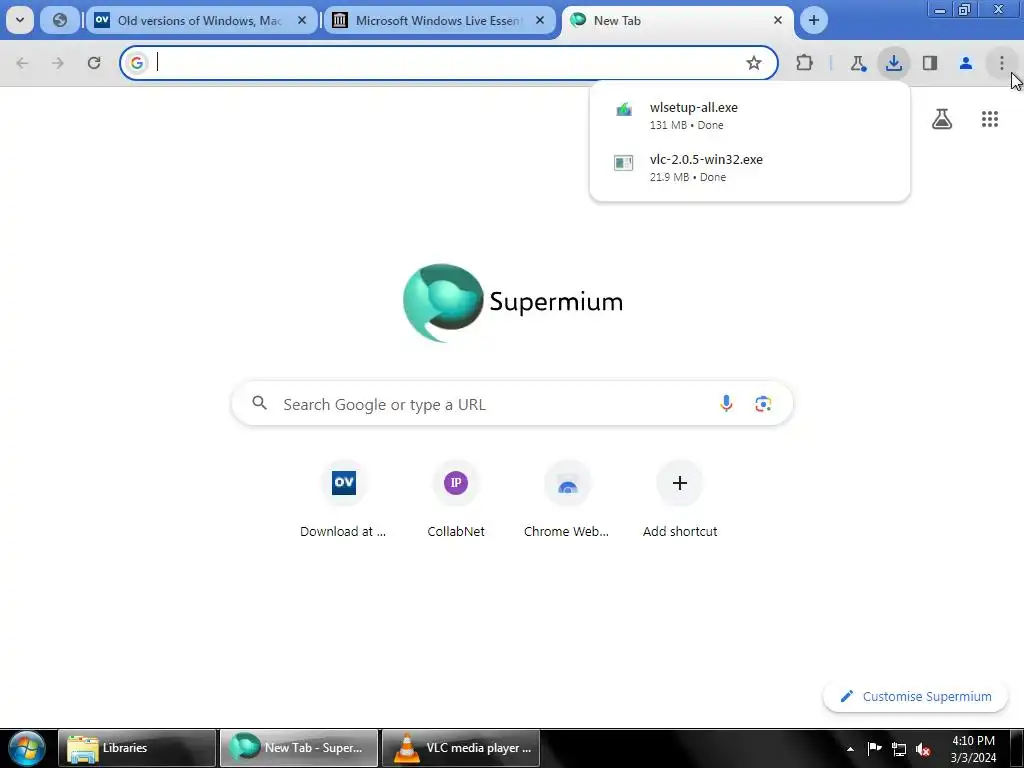Screen dimensions: 1024x768
Task: Click the page Labs flask icon
Action: 942,119
